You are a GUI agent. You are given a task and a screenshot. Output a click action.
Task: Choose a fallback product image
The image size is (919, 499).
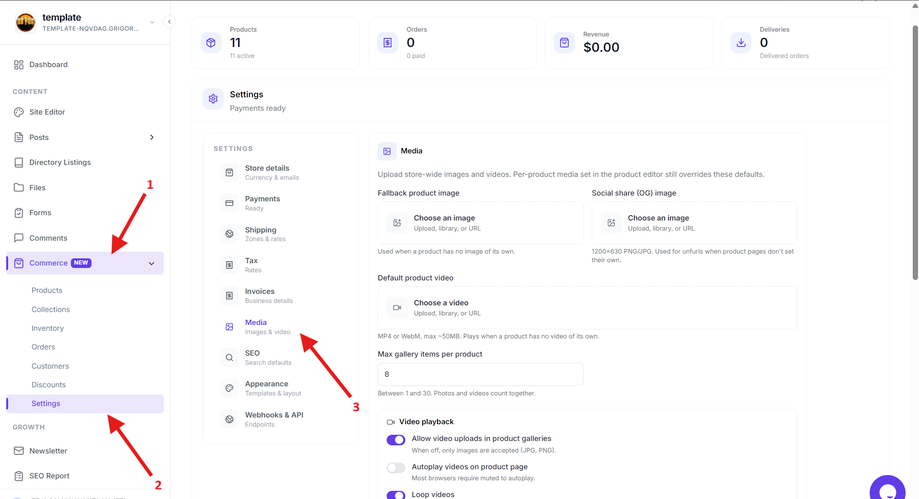pos(480,223)
